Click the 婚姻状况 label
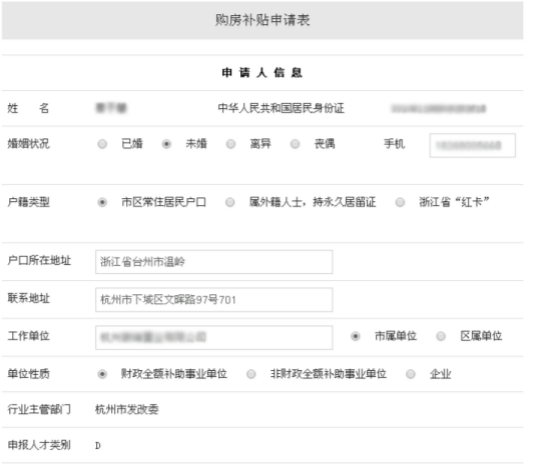 point(28,144)
